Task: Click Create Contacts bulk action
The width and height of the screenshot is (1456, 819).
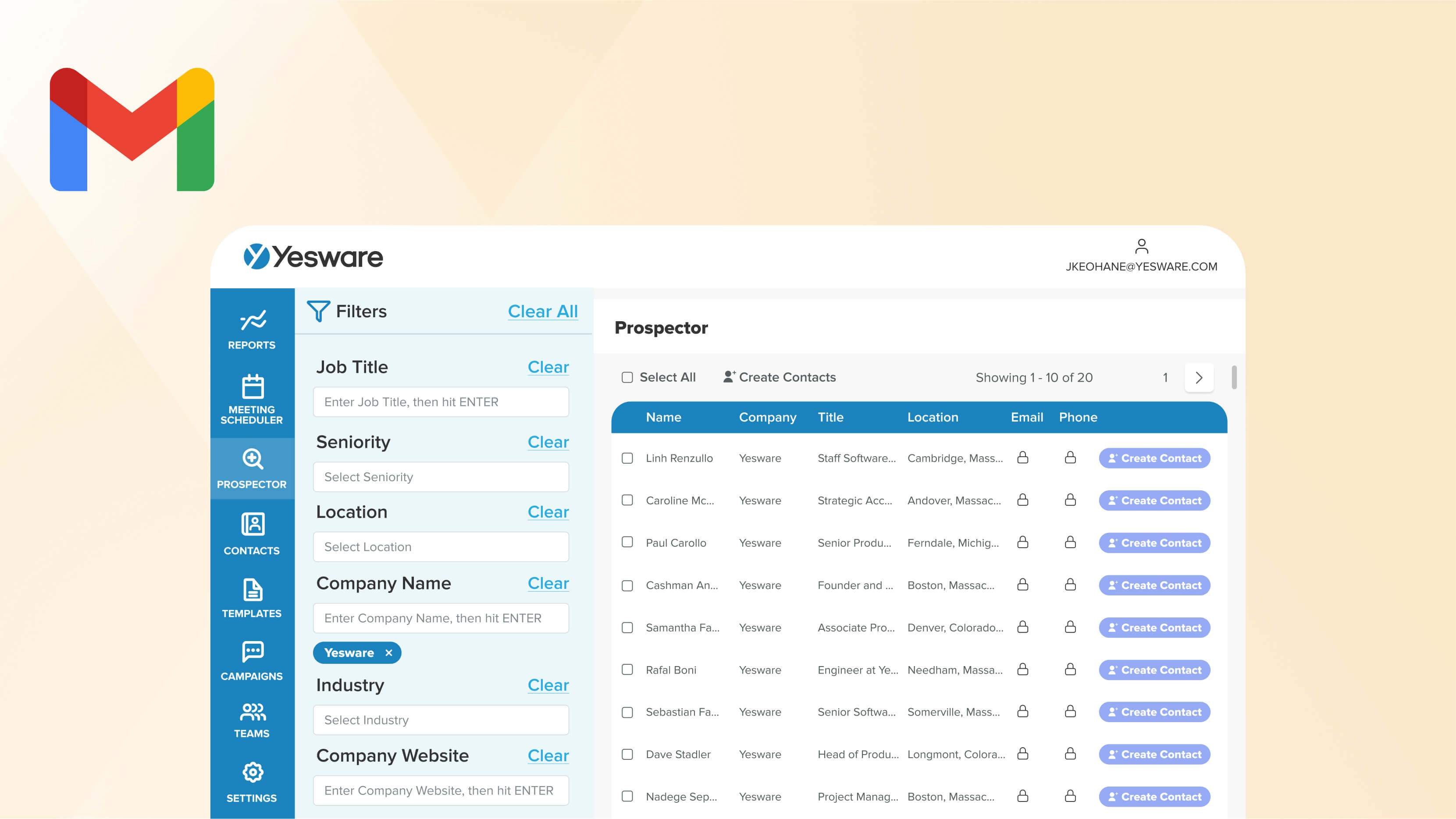Action: pos(780,377)
